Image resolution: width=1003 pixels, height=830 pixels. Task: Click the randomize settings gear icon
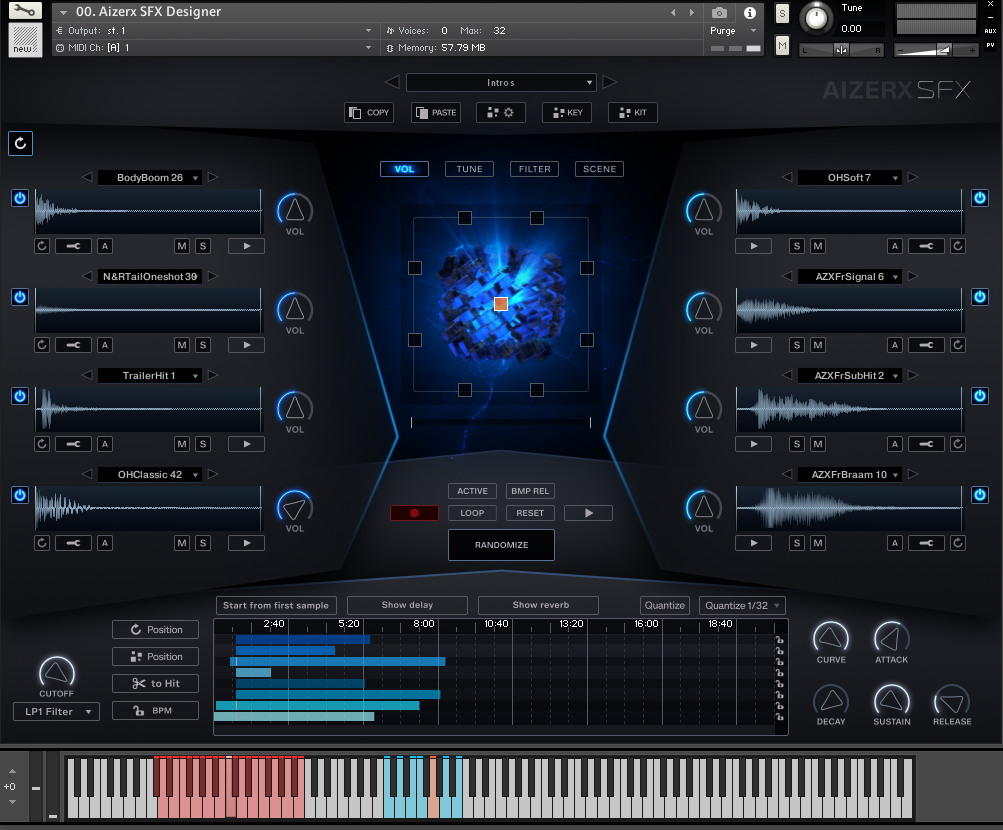(501, 113)
